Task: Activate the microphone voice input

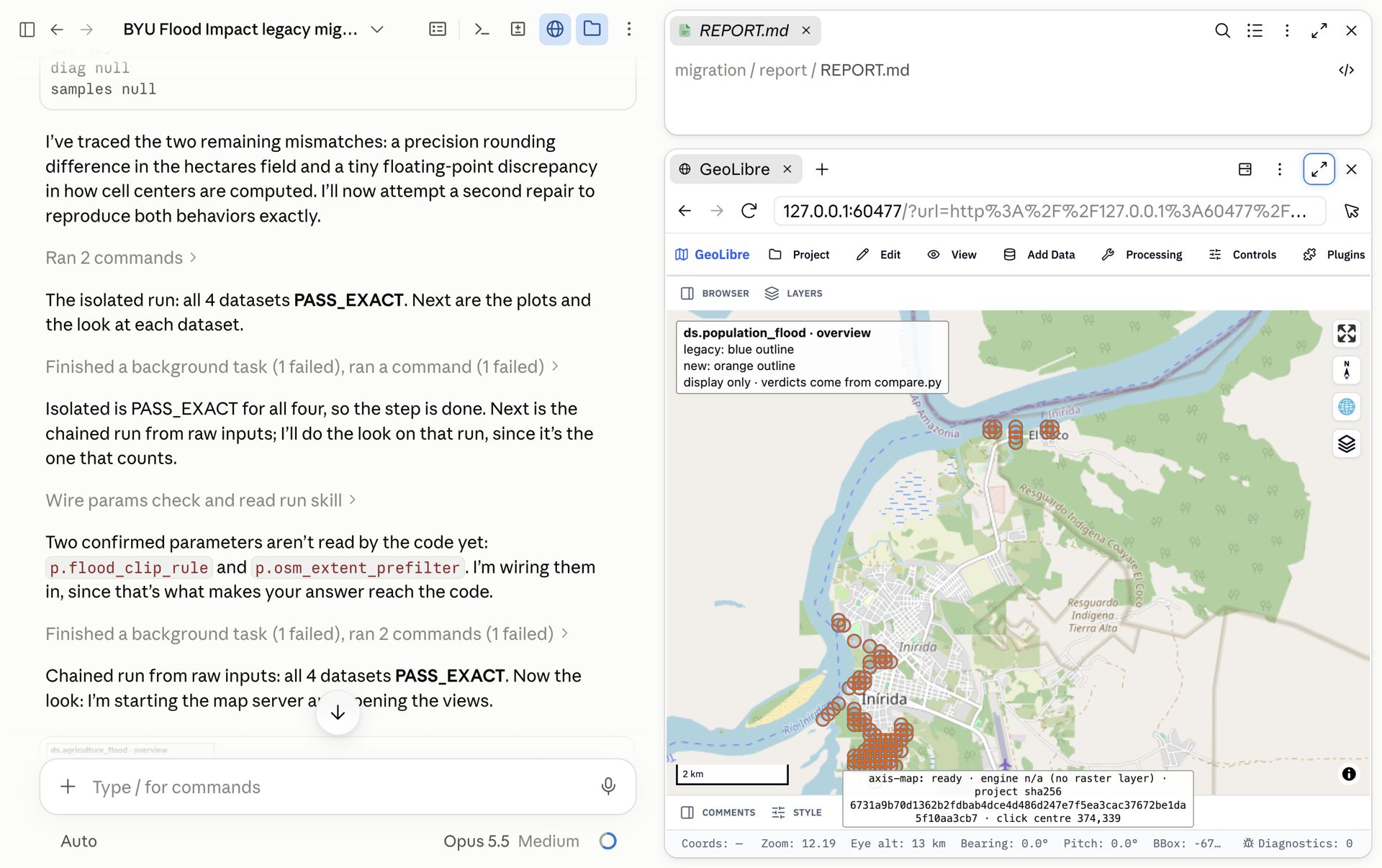Action: coord(608,787)
